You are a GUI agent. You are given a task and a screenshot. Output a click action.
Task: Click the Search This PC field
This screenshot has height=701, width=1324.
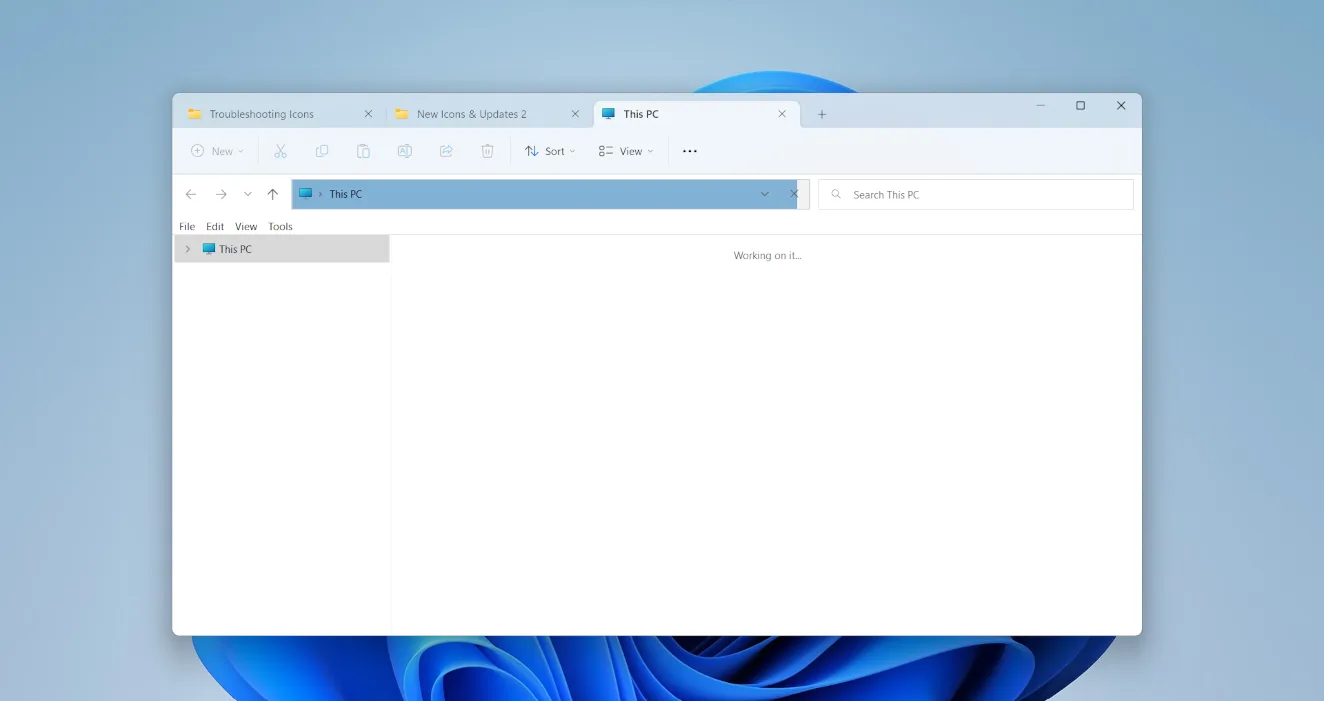[x=976, y=194]
